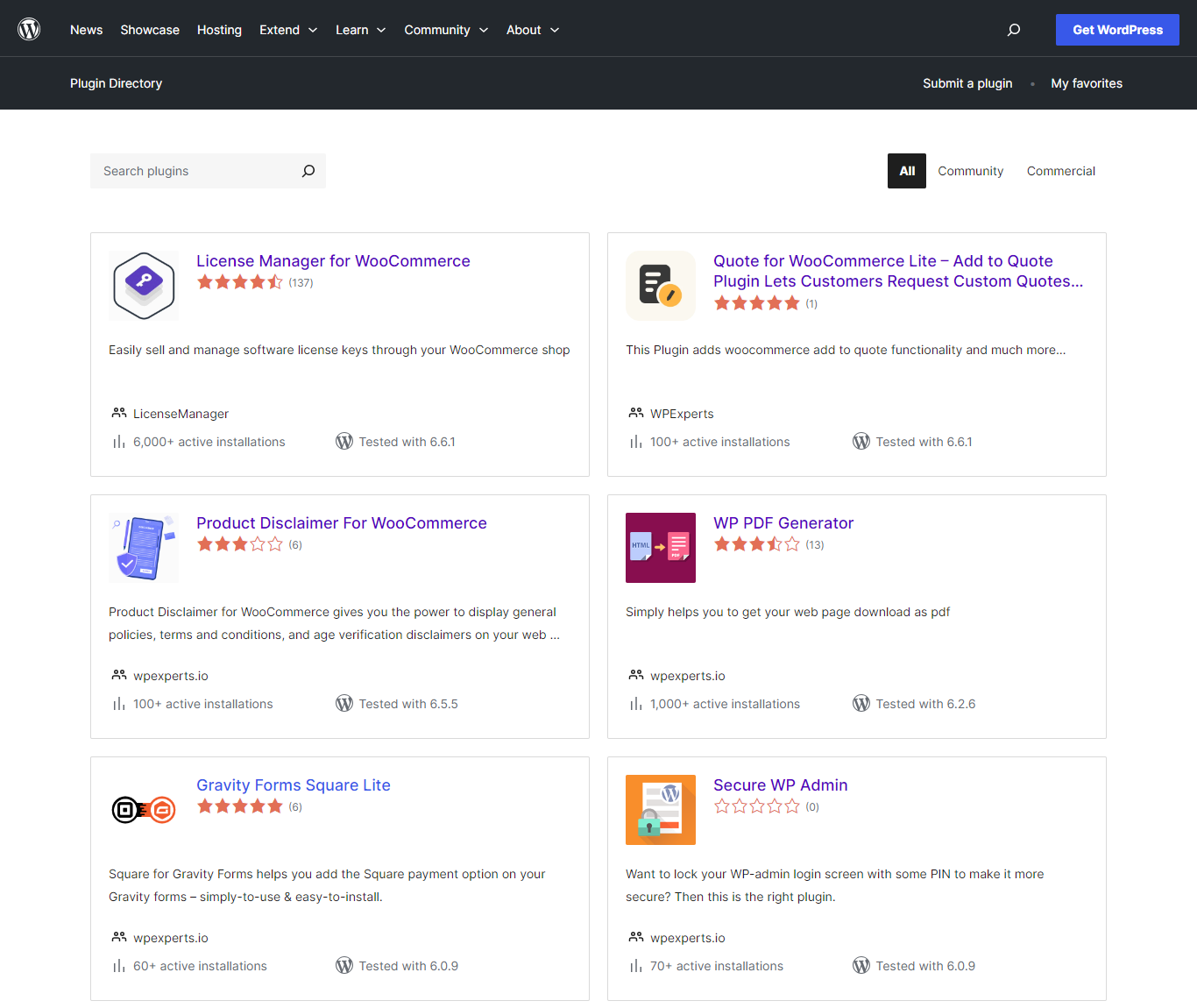Click the WPExperts author name

tap(682, 414)
